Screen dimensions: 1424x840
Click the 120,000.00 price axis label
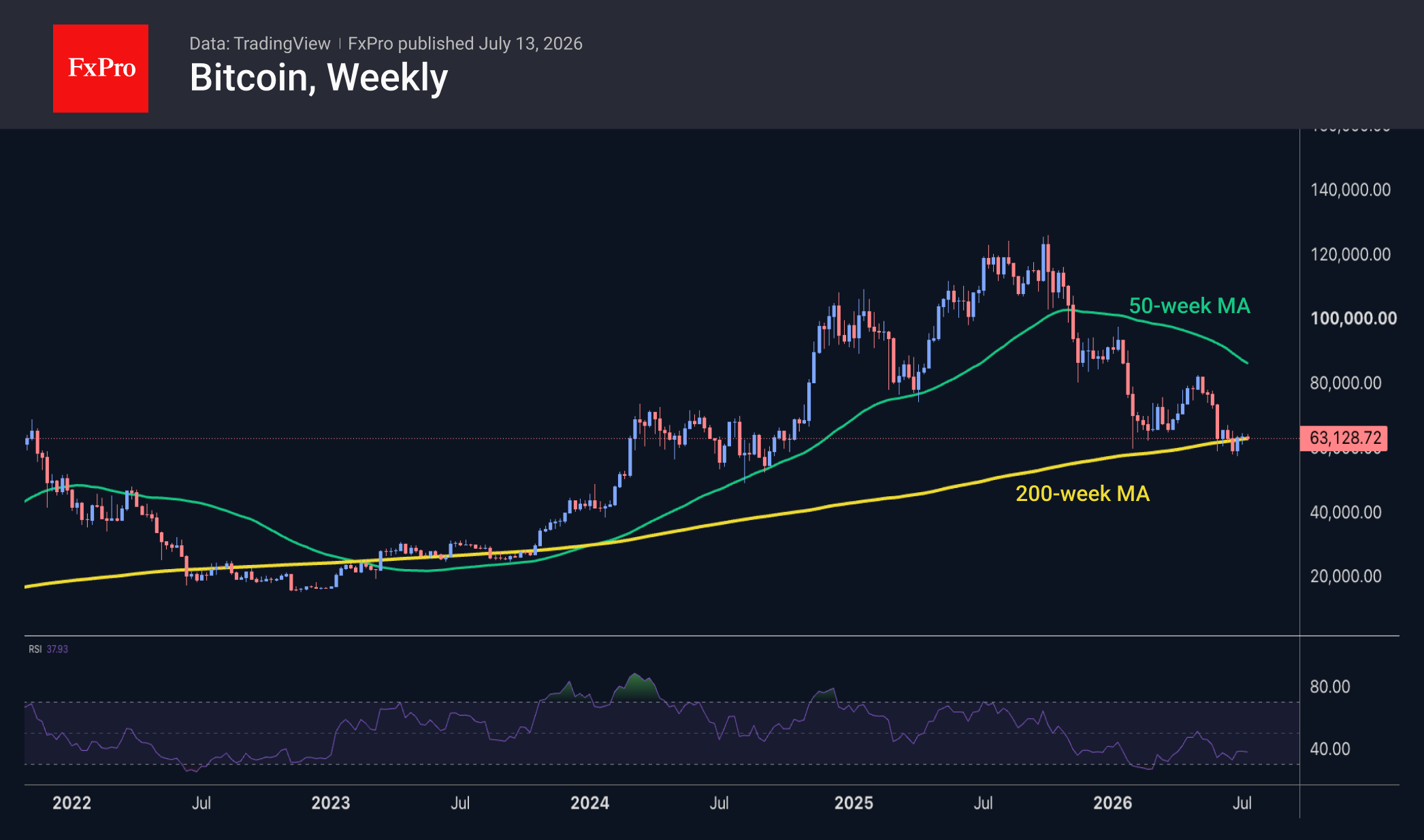1350,255
